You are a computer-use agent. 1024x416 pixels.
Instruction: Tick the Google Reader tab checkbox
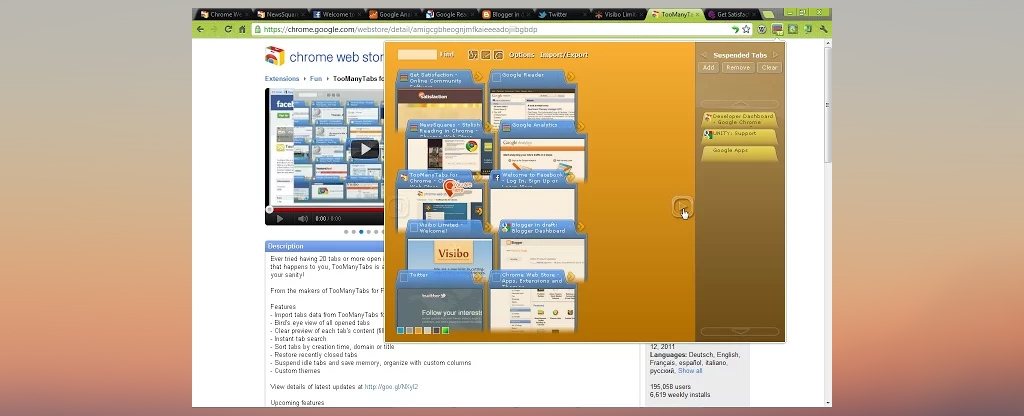pos(497,78)
